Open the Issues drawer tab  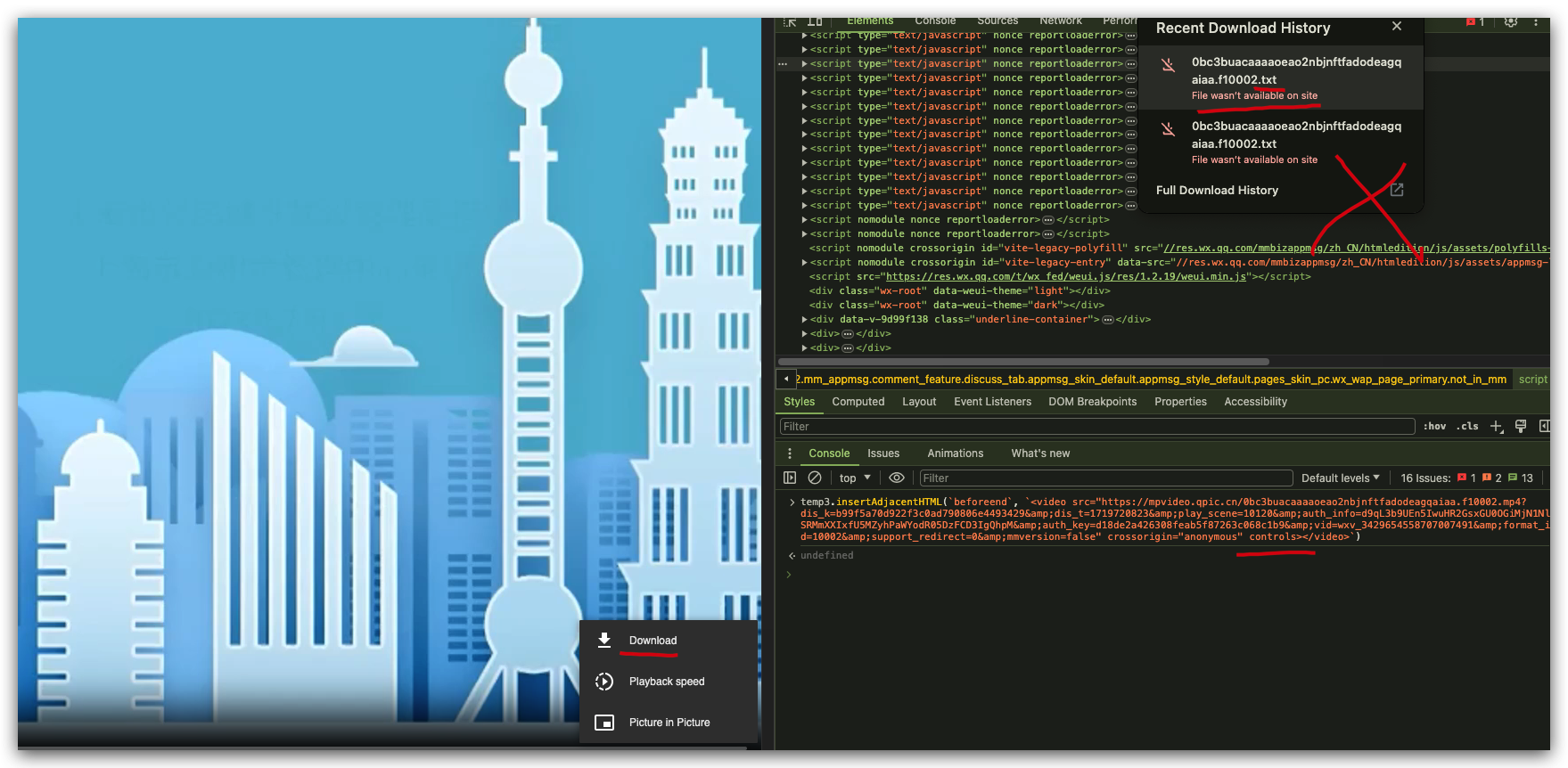click(883, 453)
